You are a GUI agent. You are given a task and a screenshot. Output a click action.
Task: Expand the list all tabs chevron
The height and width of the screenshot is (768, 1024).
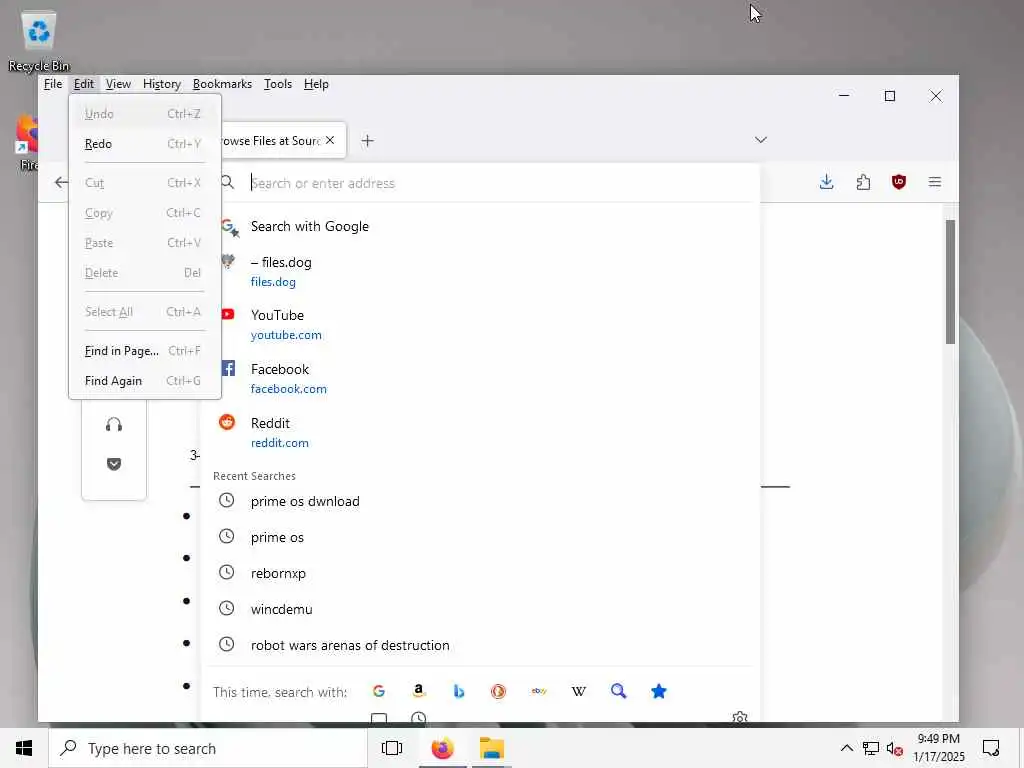[761, 140]
